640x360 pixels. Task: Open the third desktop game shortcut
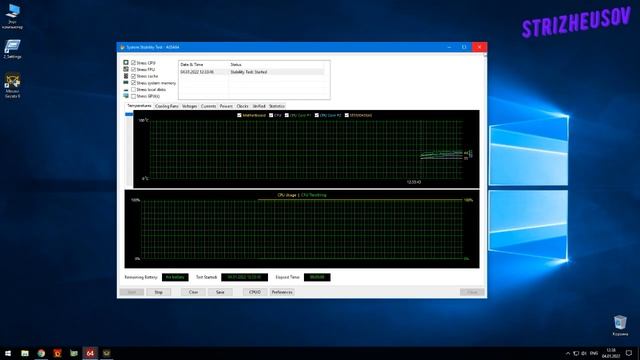(13, 85)
